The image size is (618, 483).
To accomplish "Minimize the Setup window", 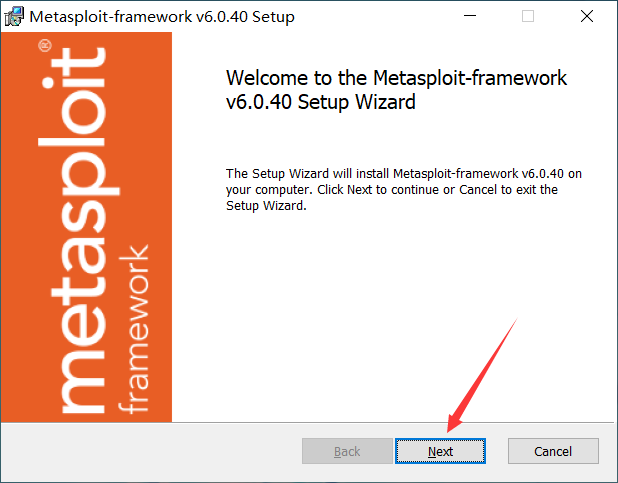I will pyautogui.click(x=470, y=16).
